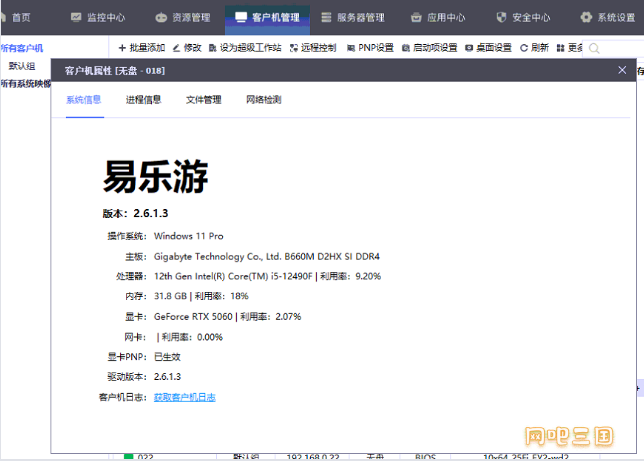Click the i5-12490F processor text

[x=233, y=277]
